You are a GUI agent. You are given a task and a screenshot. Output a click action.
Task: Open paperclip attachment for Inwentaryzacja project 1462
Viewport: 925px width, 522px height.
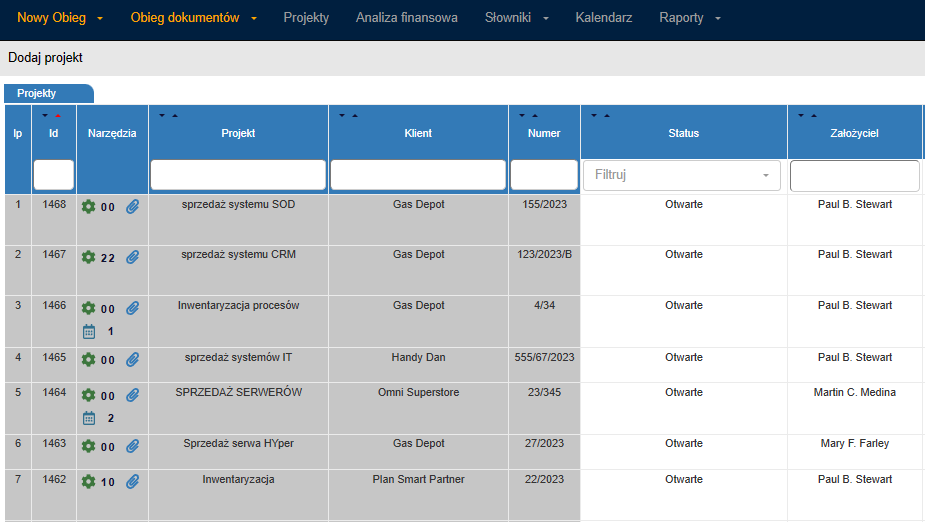133,482
